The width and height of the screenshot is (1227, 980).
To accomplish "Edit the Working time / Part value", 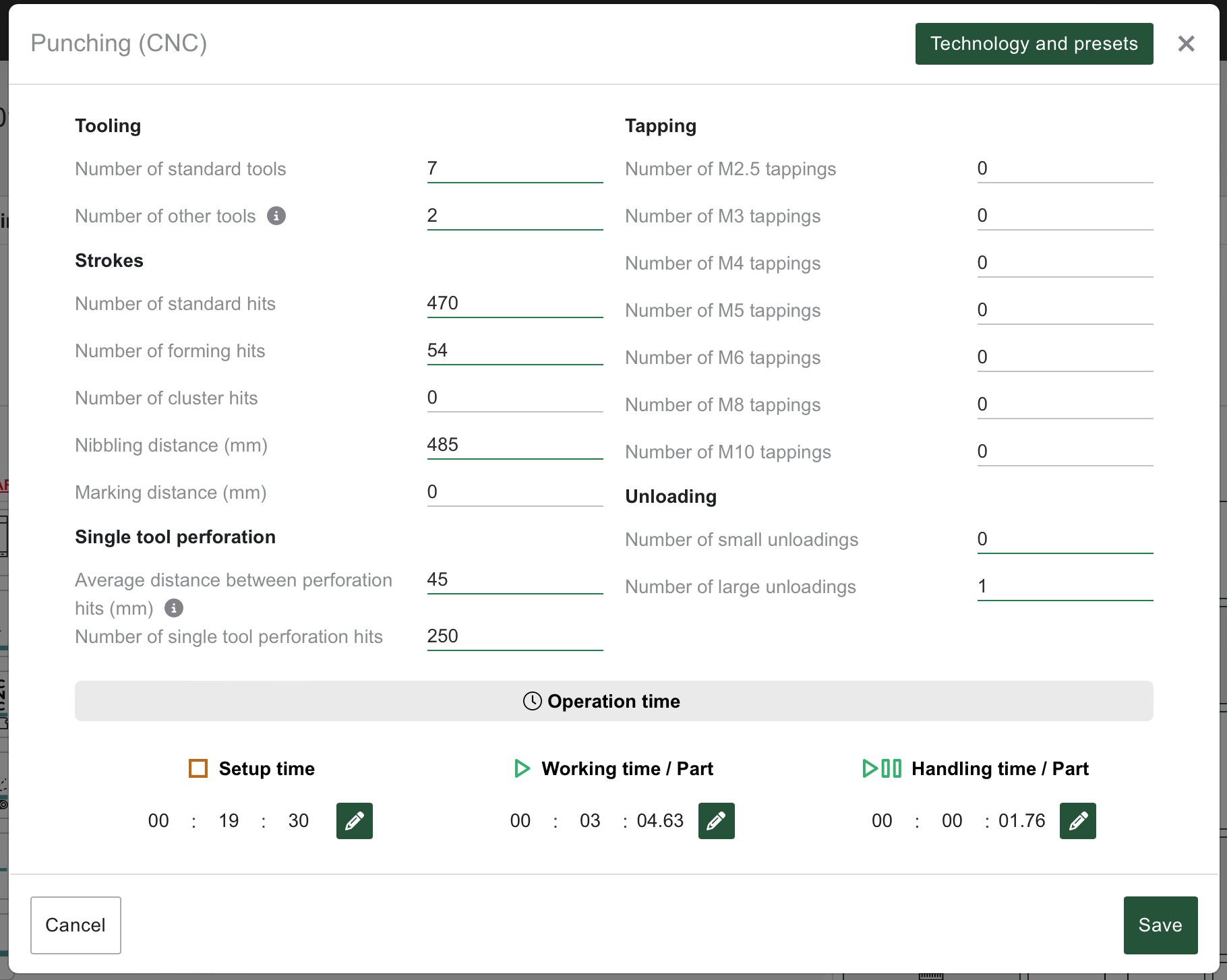I will point(716,820).
